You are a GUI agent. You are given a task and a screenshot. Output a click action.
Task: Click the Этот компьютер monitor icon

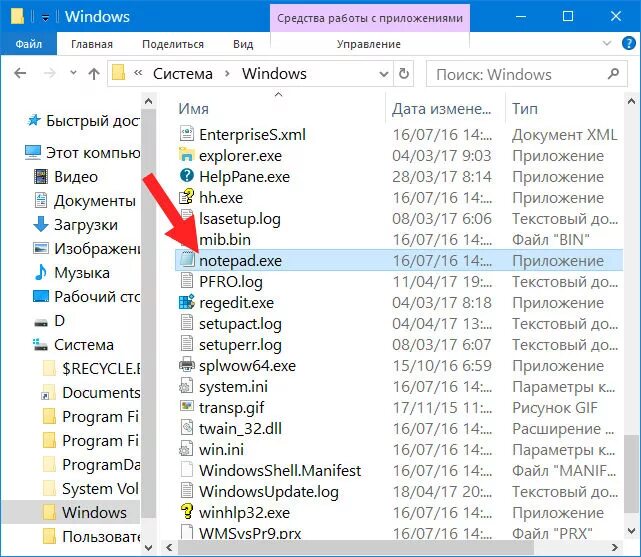coord(33,152)
